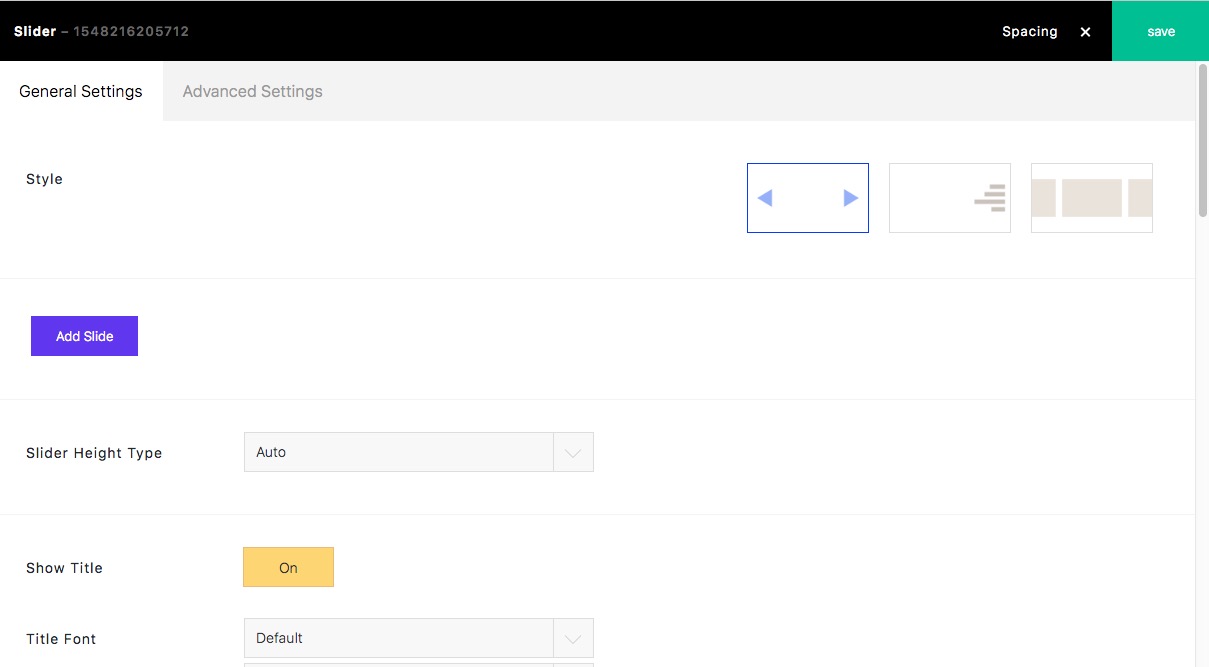This screenshot has width=1209, height=667.
Task: Switch to the Advanced Settings tab
Action: 252,91
